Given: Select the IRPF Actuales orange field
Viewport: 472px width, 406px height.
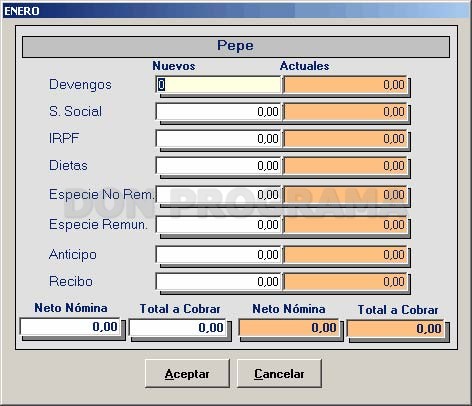Looking at the screenshot, I should coord(345,139).
